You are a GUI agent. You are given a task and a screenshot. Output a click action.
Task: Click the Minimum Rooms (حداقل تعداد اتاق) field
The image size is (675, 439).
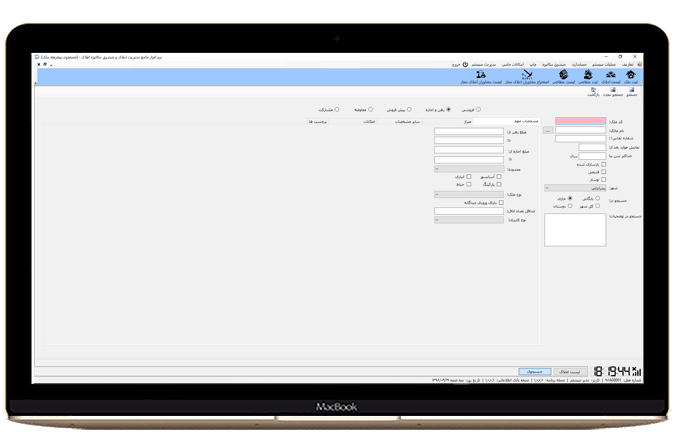(469, 211)
